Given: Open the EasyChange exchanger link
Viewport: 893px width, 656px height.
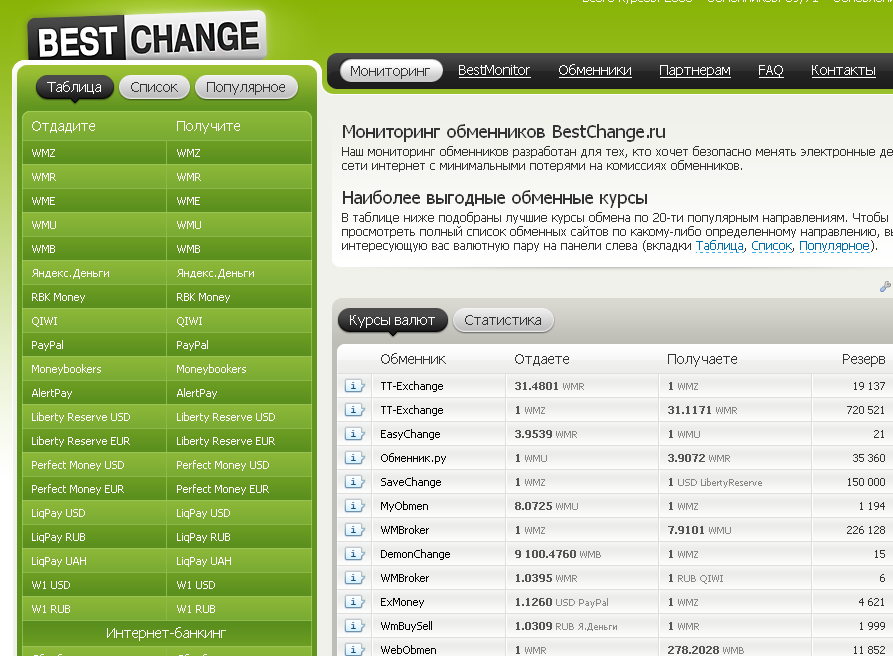Looking at the screenshot, I should click(410, 434).
